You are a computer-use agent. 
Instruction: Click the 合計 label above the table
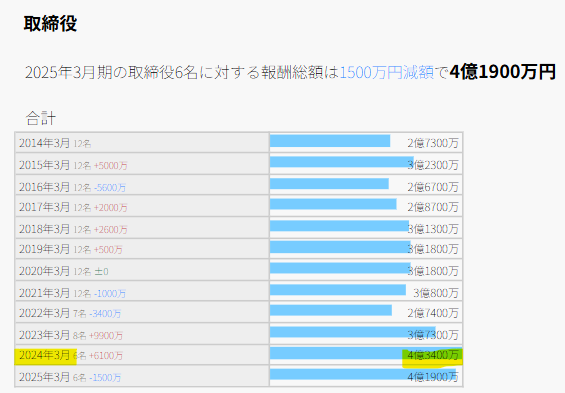tap(41, 118)
